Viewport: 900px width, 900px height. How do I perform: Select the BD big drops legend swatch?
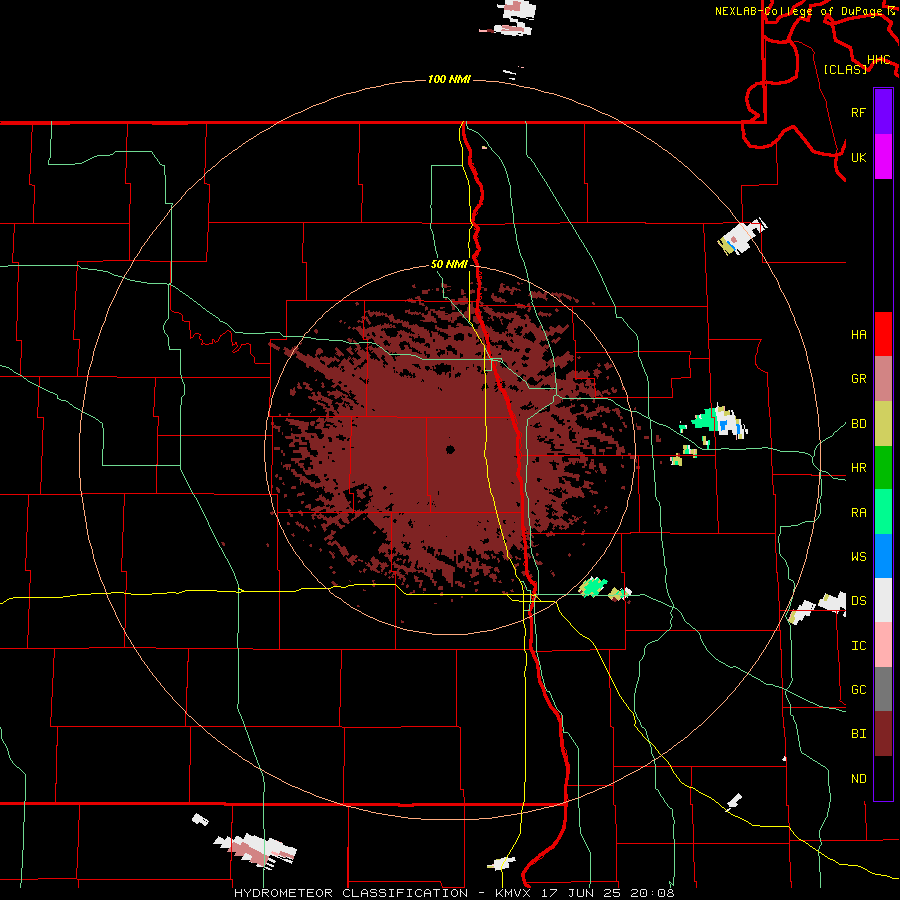883,424
